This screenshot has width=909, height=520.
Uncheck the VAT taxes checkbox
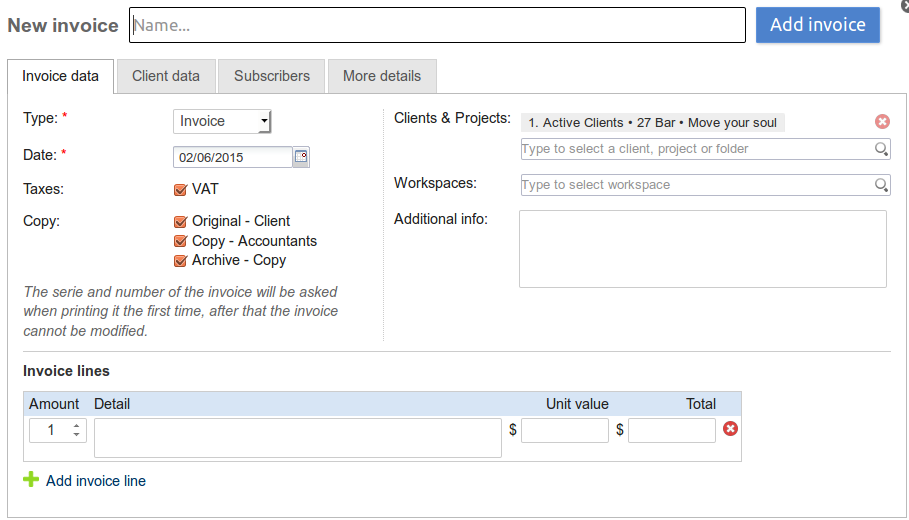coord(181,189)
